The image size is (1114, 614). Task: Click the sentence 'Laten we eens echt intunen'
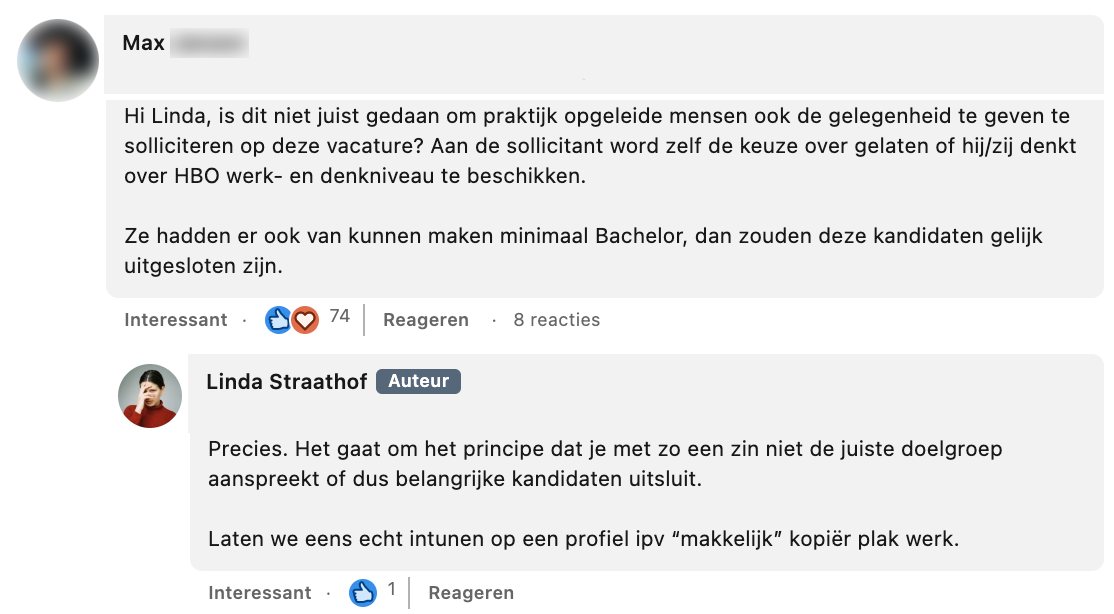coord(583,539)
